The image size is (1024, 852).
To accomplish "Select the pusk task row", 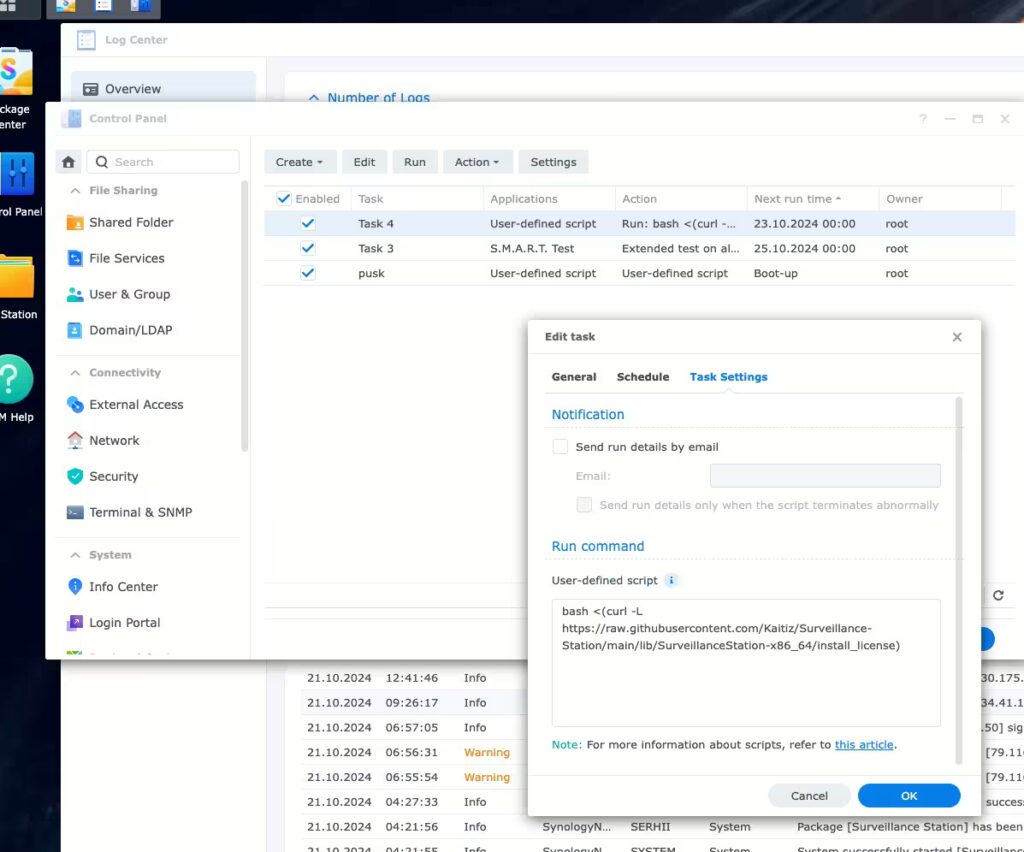I will (x=639, y=274).
